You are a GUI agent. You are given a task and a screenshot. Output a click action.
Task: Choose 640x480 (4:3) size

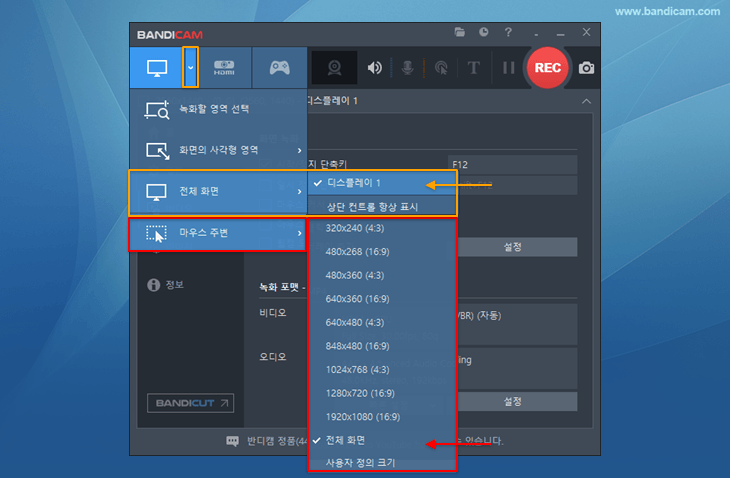[x=382, y=323]
